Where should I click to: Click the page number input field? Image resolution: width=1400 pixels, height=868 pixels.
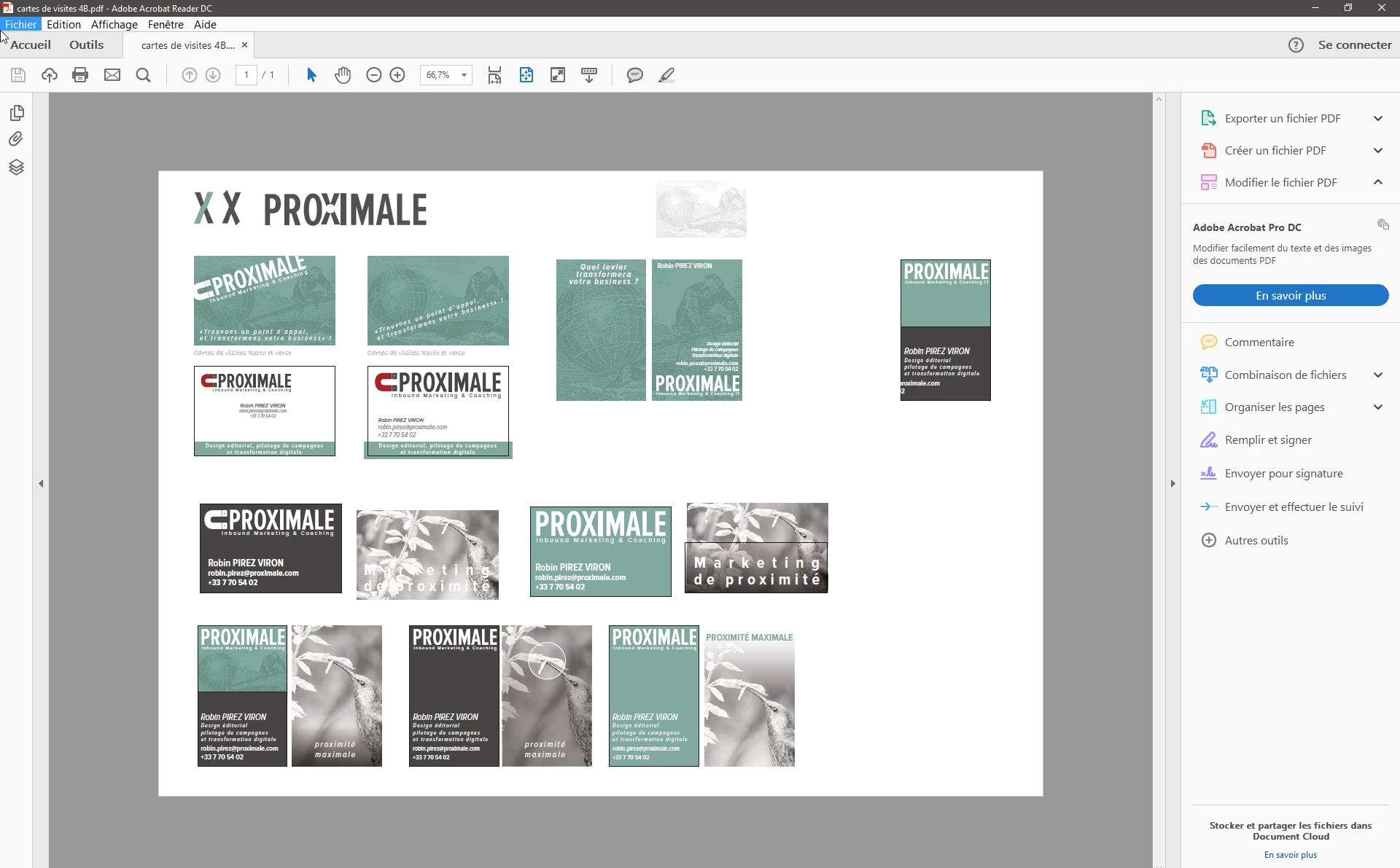point(246,75)
